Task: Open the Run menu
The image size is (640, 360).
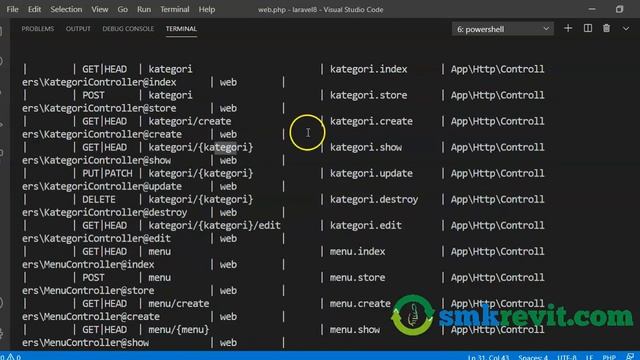Action: coord(144,9)
